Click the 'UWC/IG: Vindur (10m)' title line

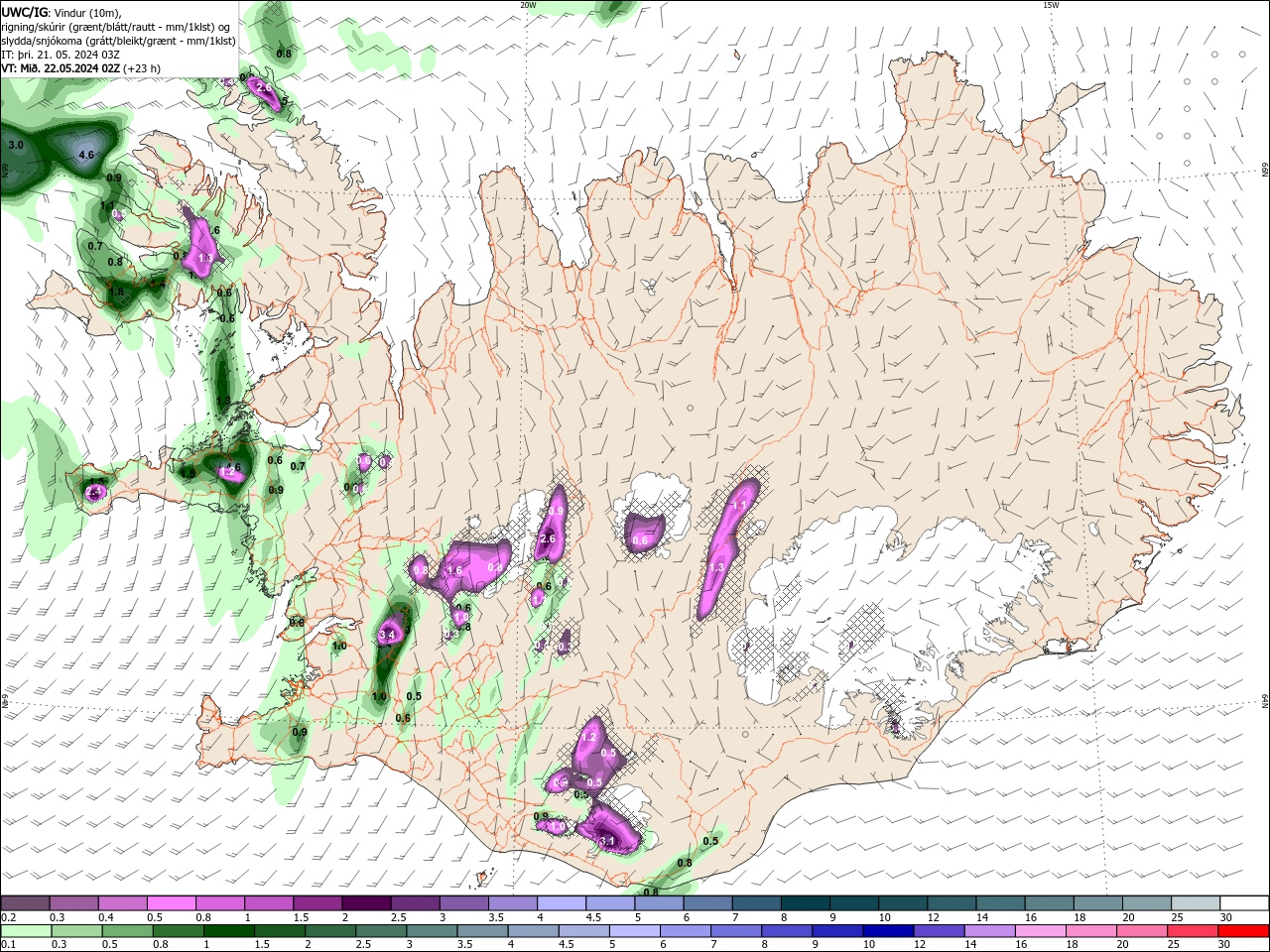point(60,12)
